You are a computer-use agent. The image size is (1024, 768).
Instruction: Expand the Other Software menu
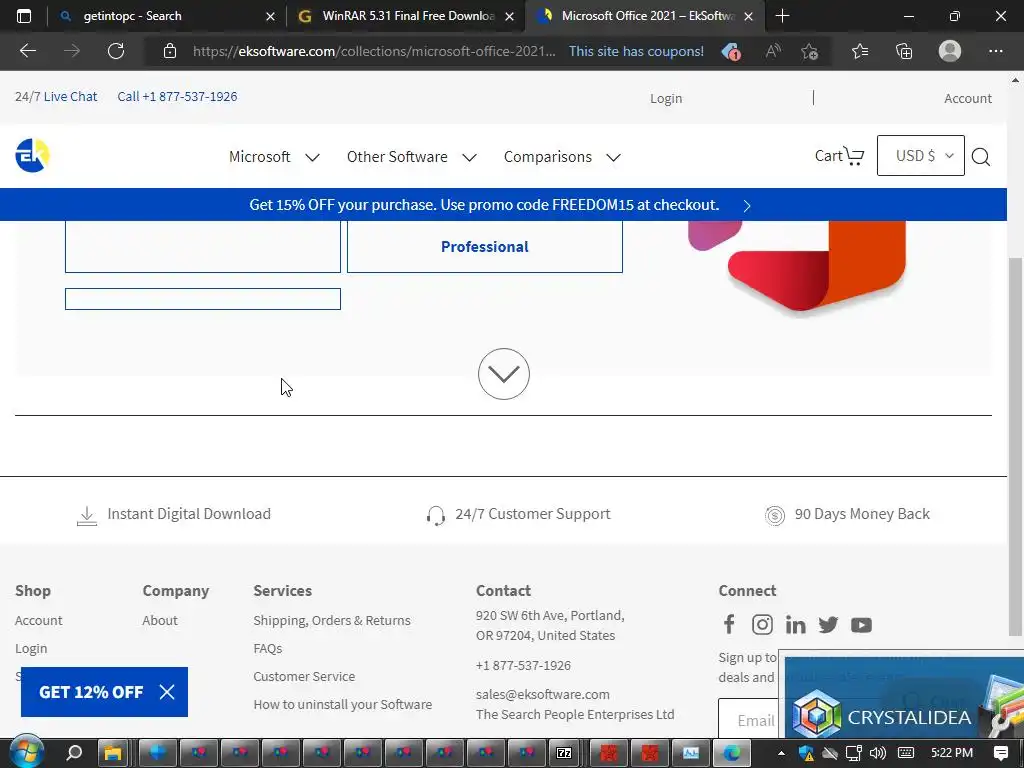[412, 157]
